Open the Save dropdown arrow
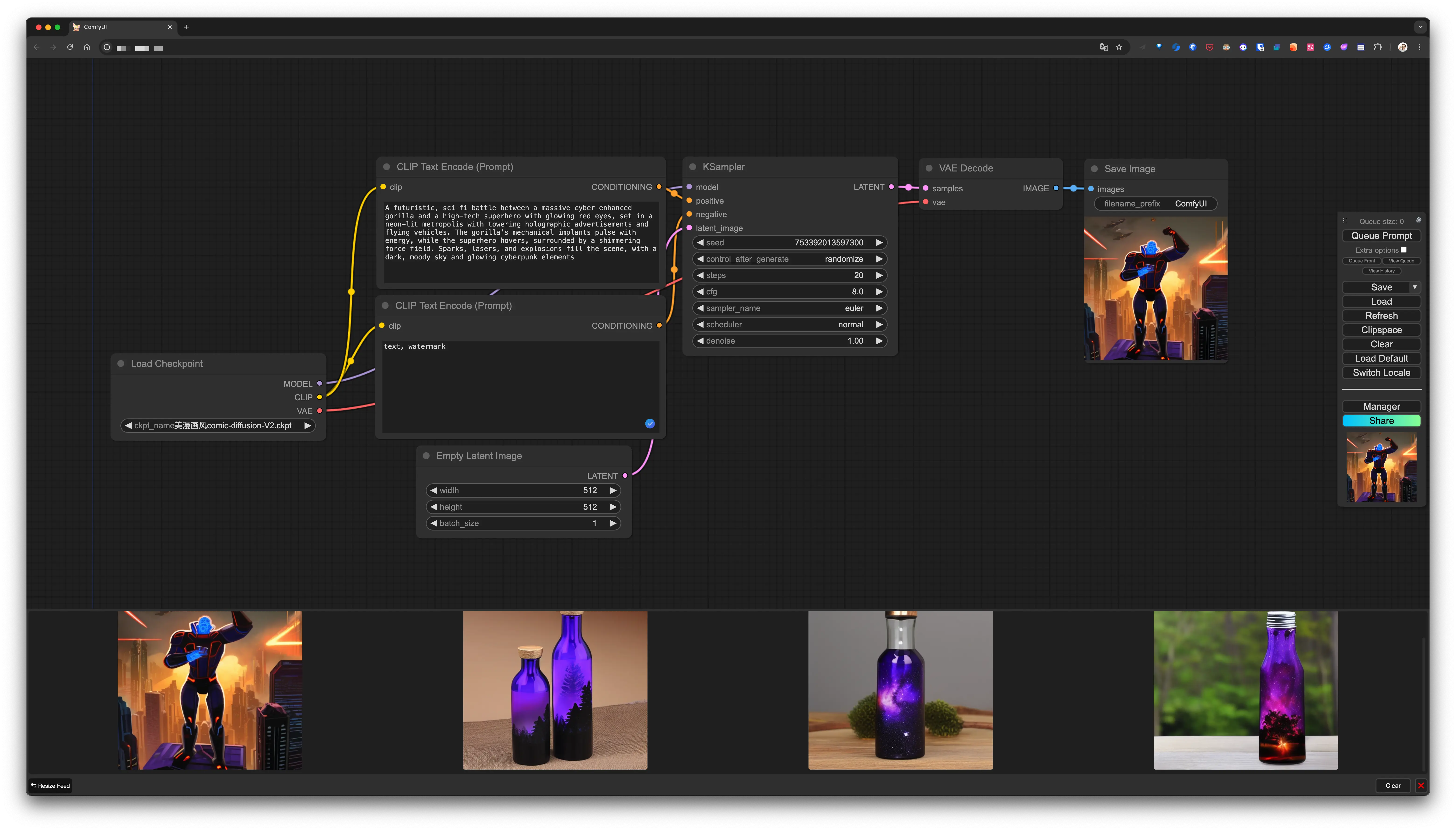This screenshot has height=830, width=1456. pos(1414,287)
